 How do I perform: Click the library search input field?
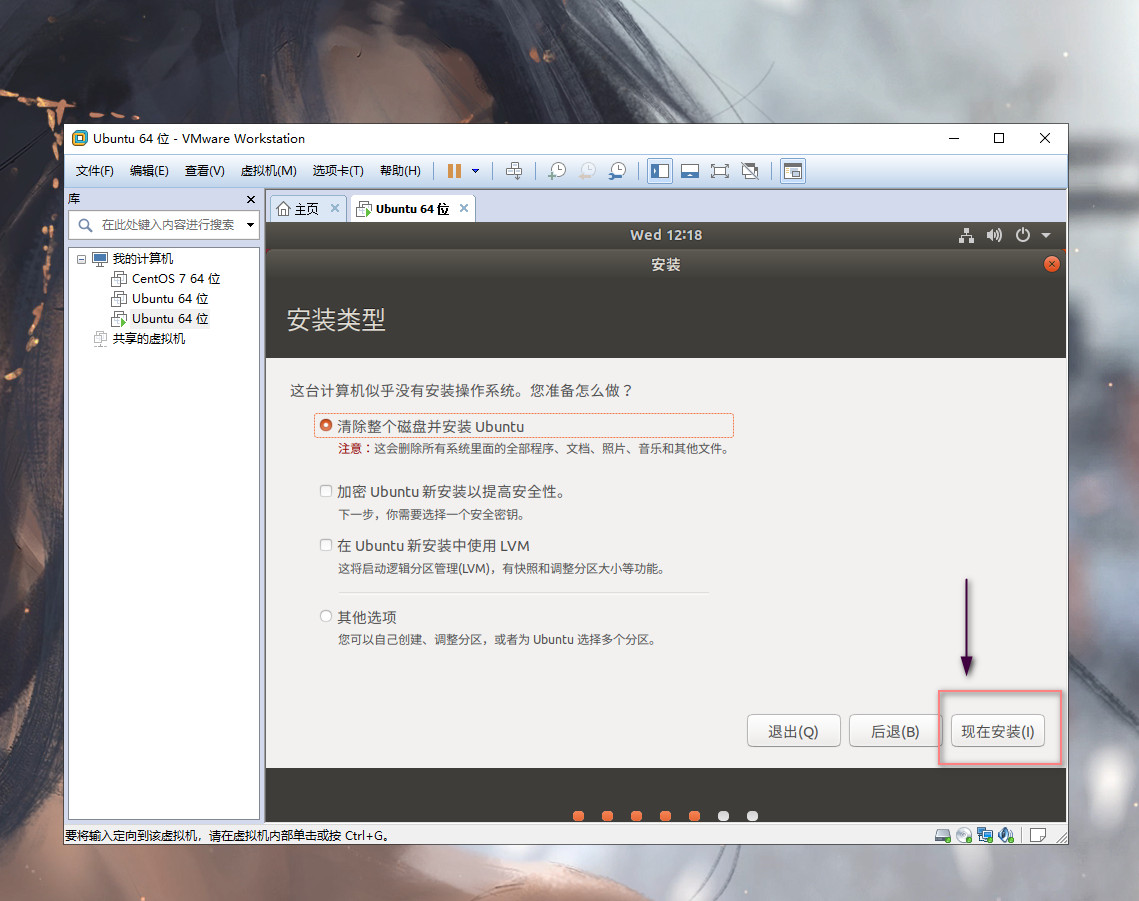click(168, 225)
